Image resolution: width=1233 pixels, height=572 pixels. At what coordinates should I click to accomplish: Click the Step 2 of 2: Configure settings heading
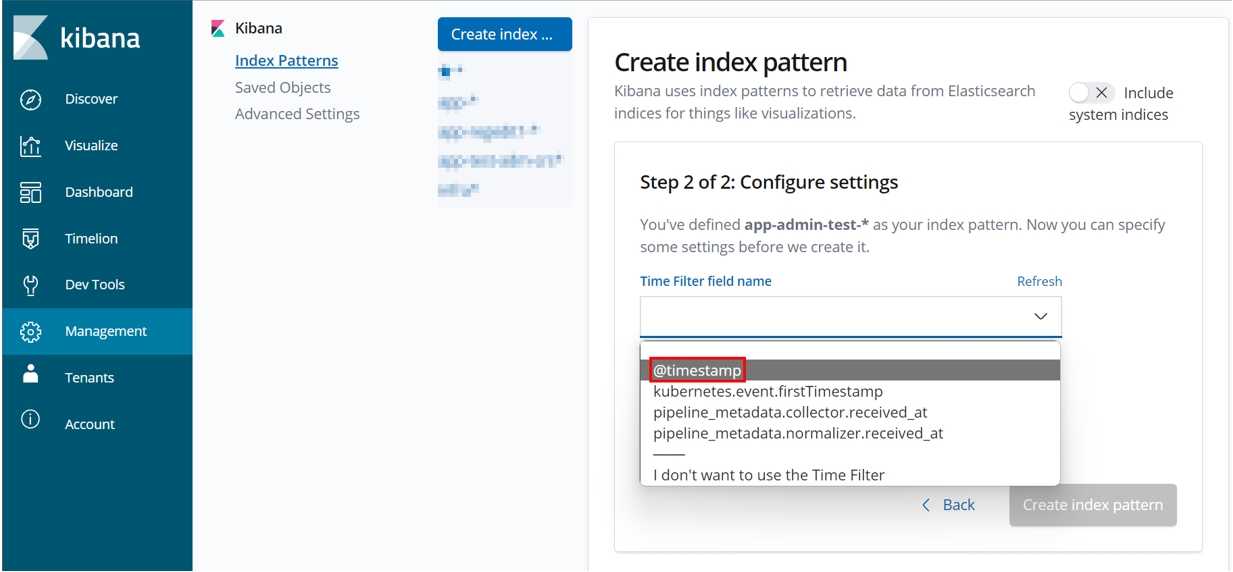[769, 183]
